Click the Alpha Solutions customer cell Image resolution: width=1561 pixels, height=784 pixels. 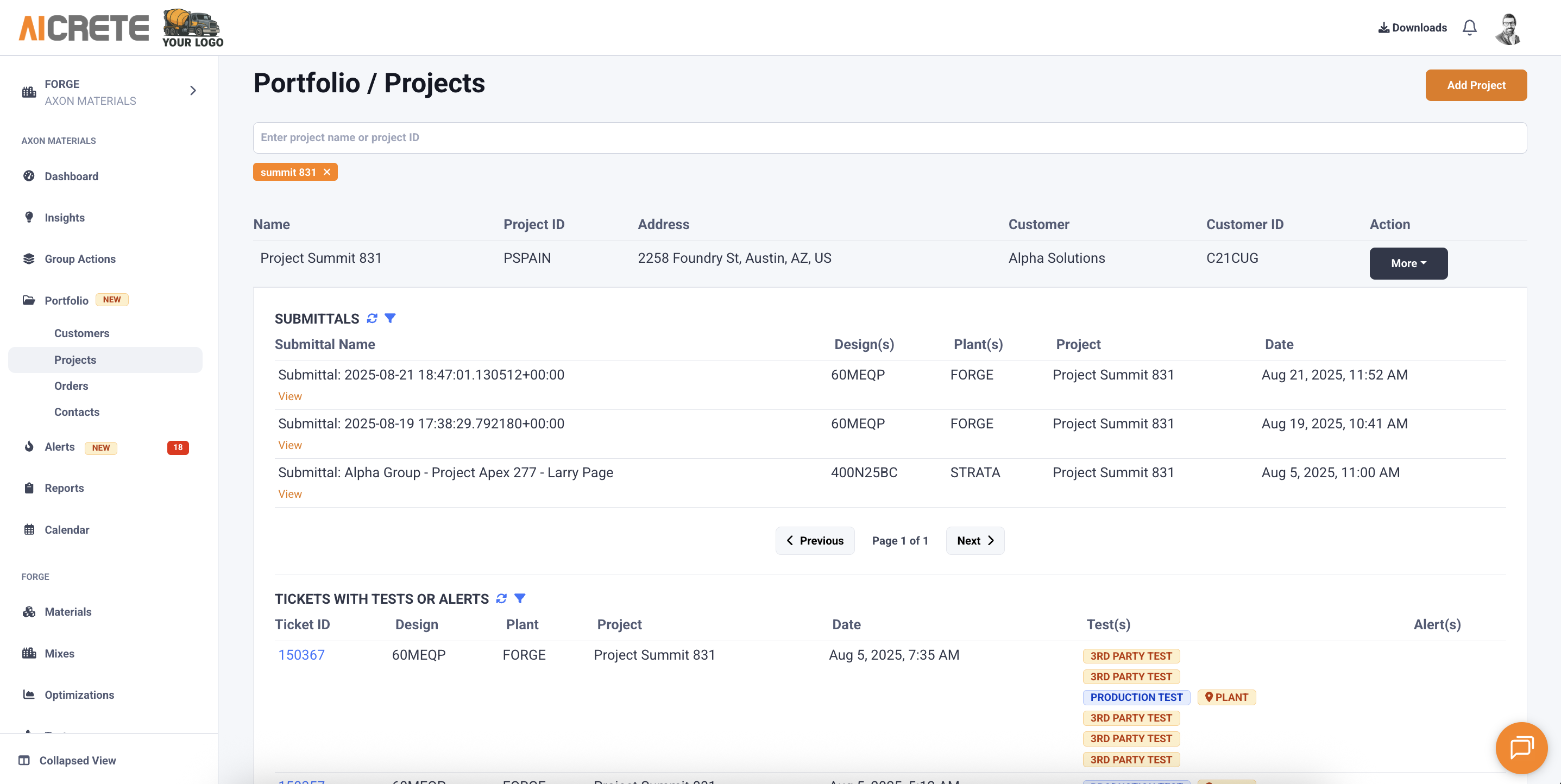(1056, 258)
